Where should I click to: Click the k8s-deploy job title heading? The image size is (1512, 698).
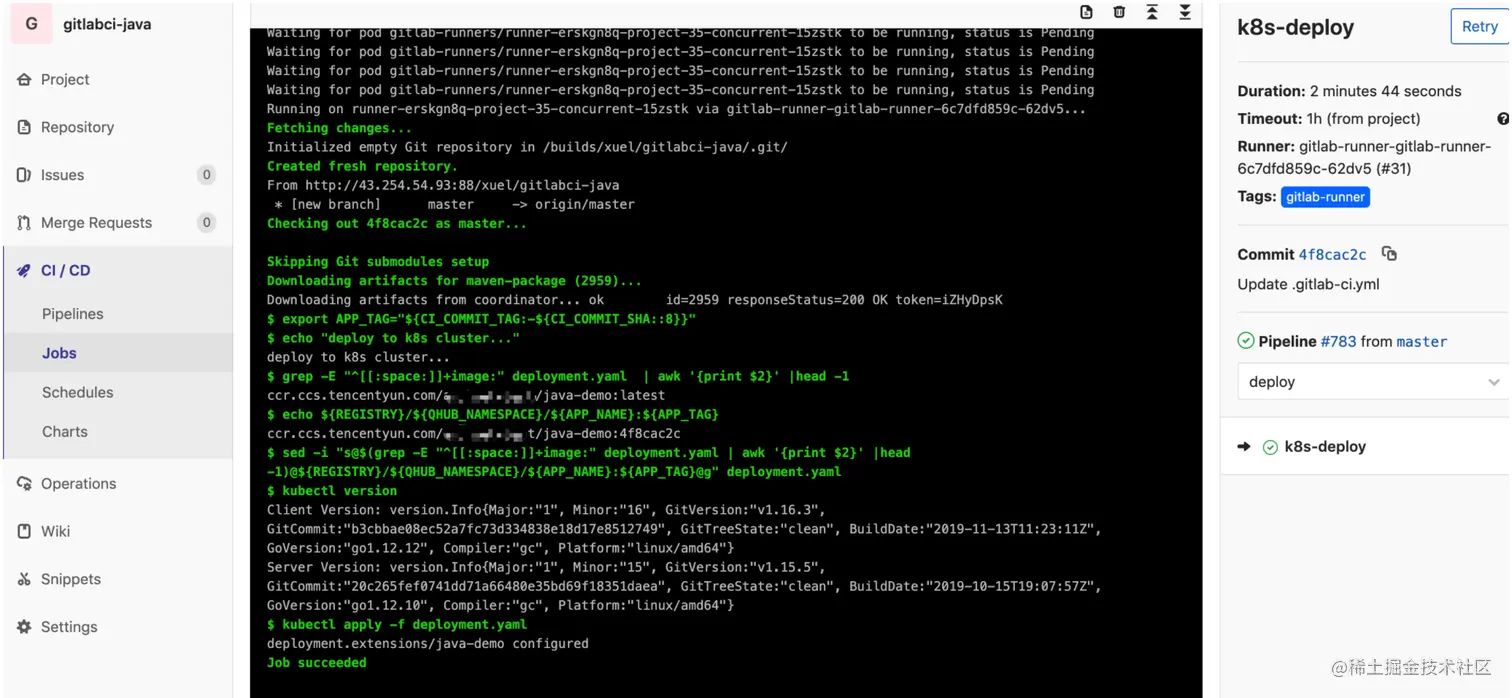tap(1296, 28)
